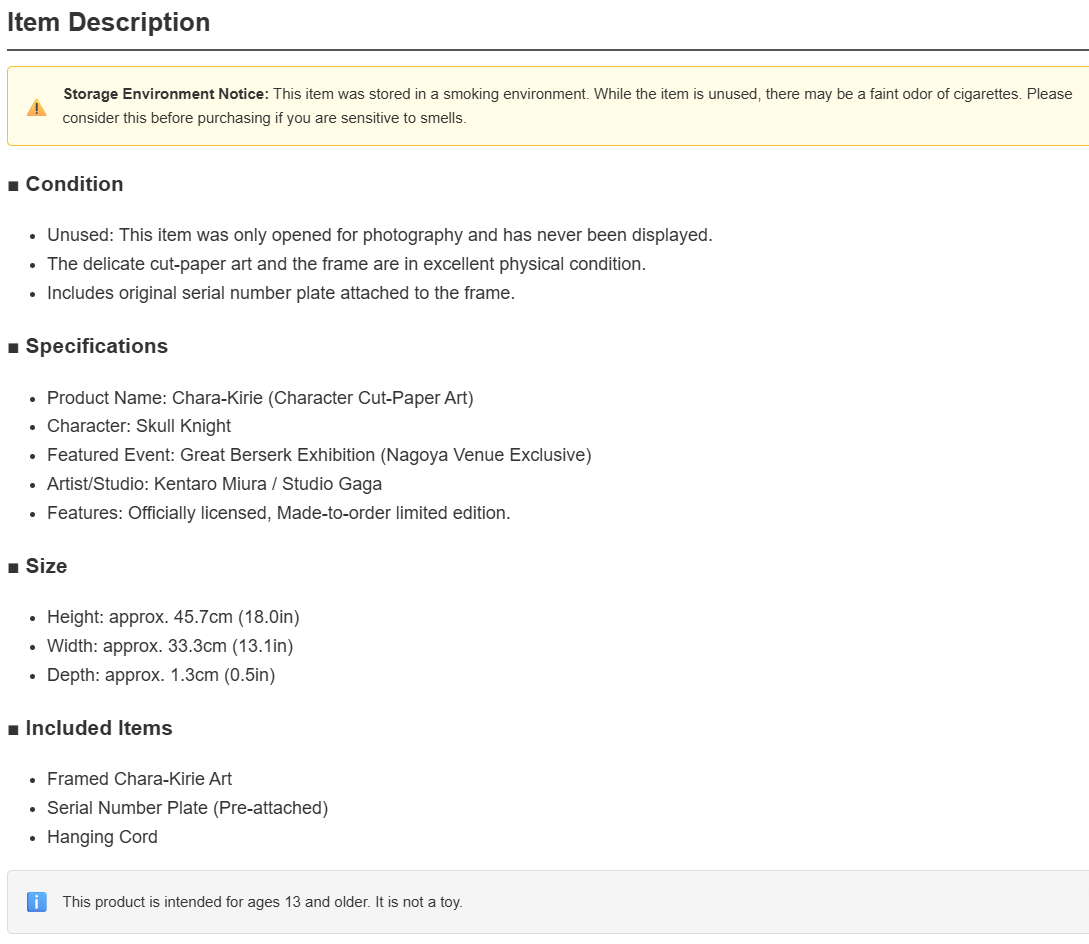Click the 'Width: approx. 33.3cm' line
The width and height of the screenshot is (1089, 944).
coord(170,646)
